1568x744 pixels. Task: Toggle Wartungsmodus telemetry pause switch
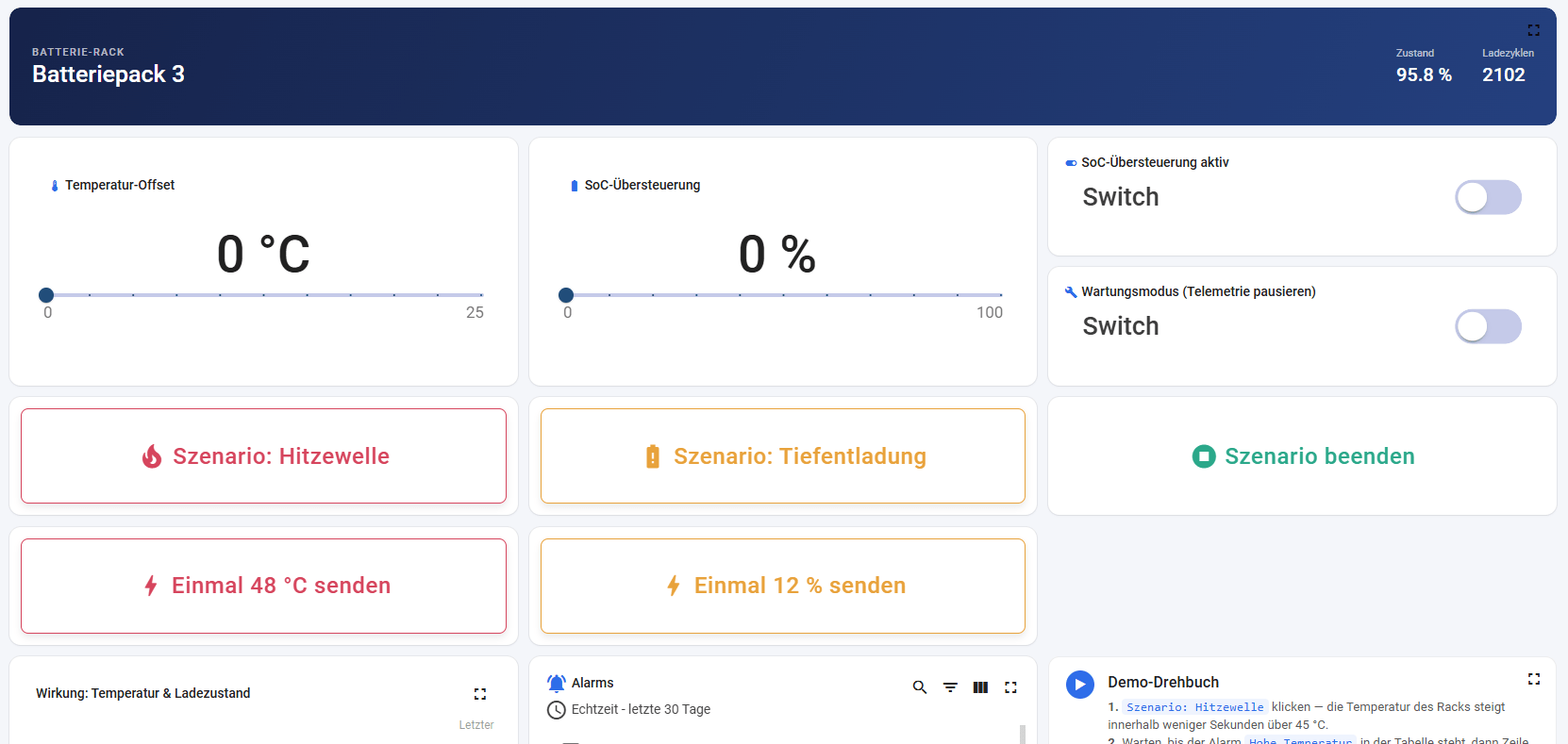pos(1488,326)
